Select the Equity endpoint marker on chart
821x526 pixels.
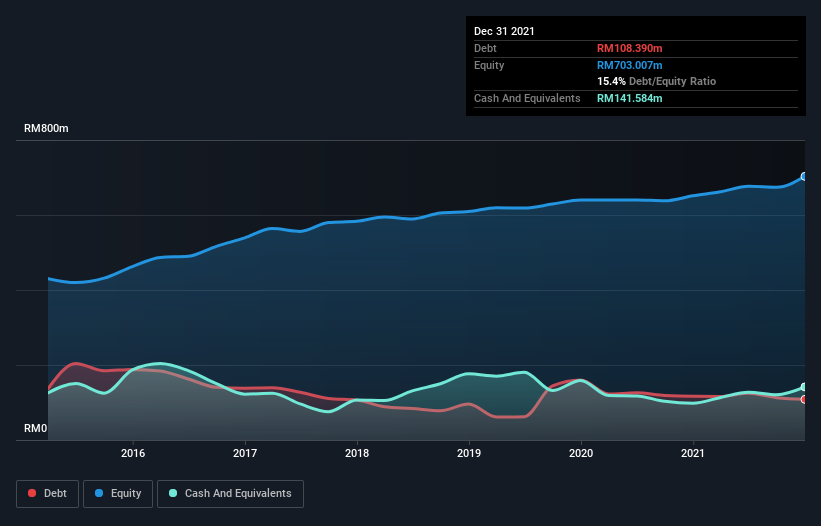click(x=804, y=176)
